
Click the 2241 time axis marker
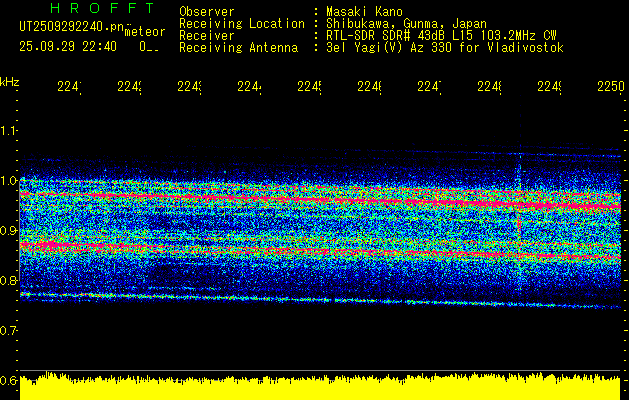point(69,86)
